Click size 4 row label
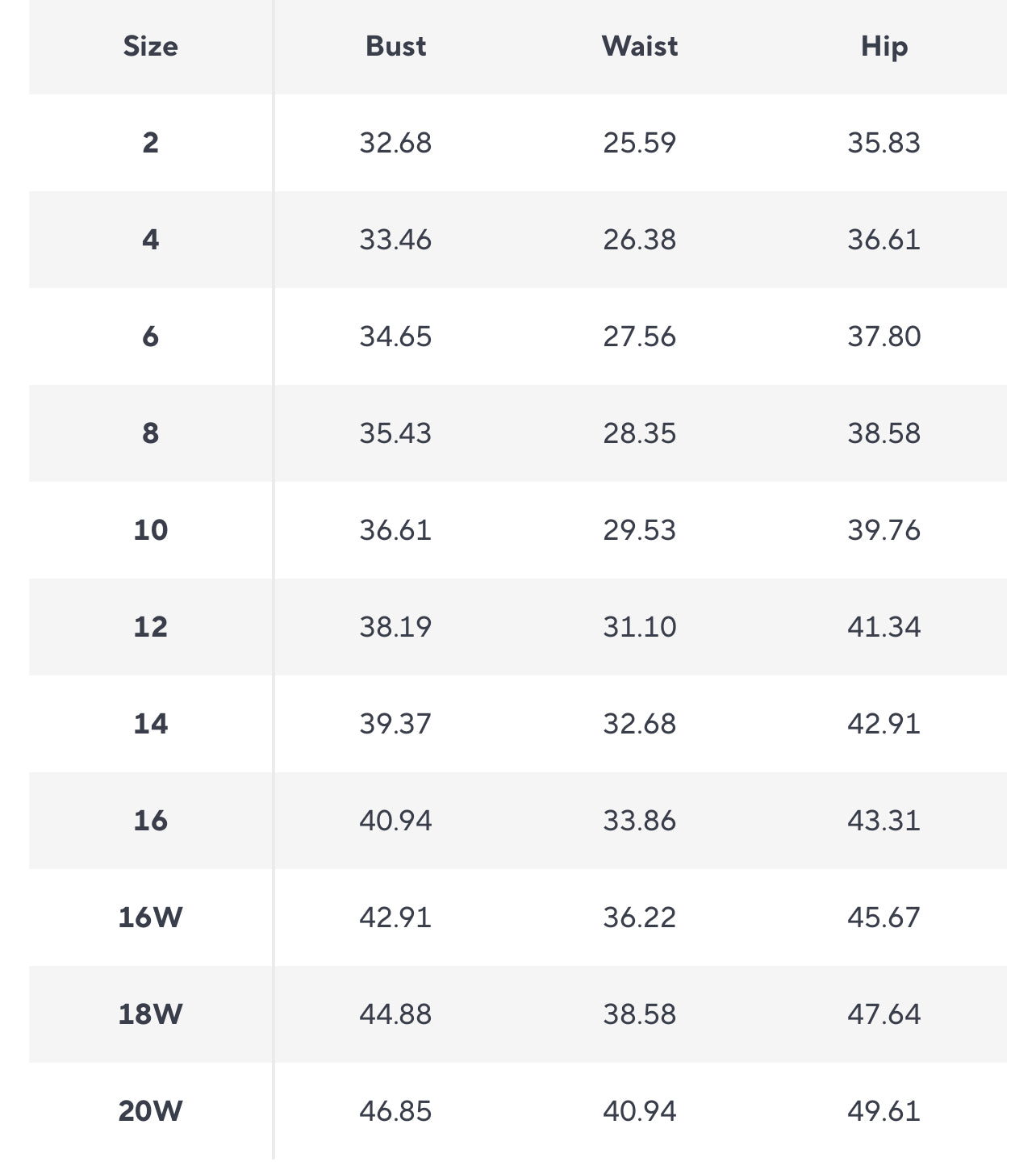This screenshot has height=1162, width=1036. point(151,240)
